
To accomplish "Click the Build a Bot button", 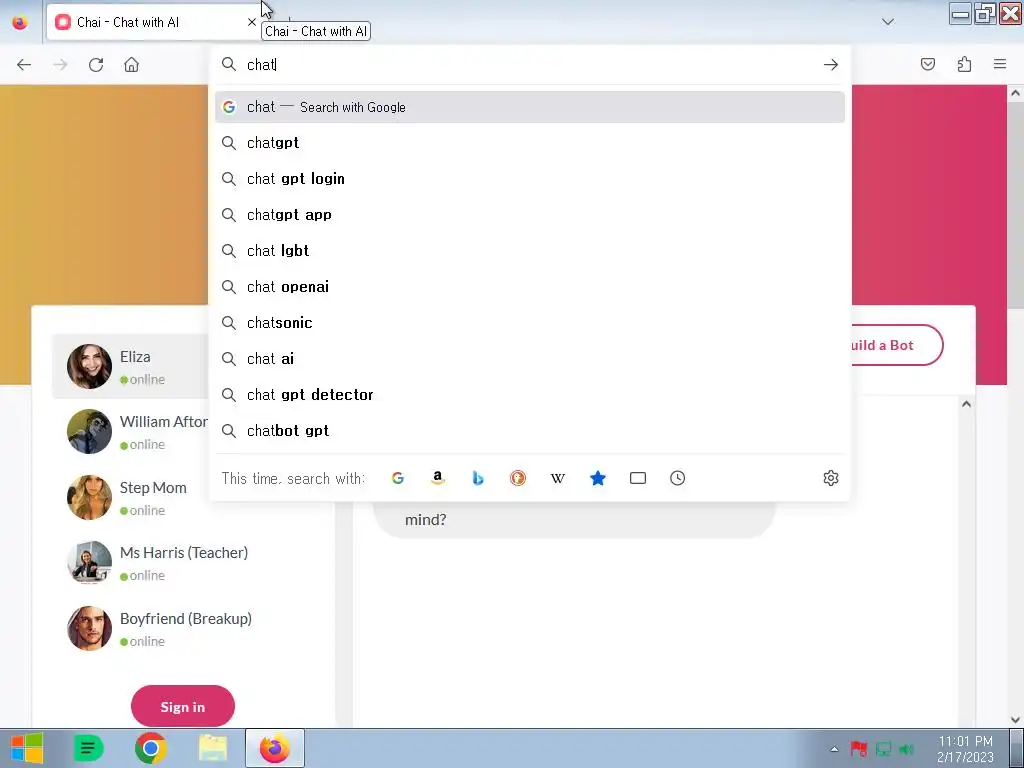I will pos(897,345).
